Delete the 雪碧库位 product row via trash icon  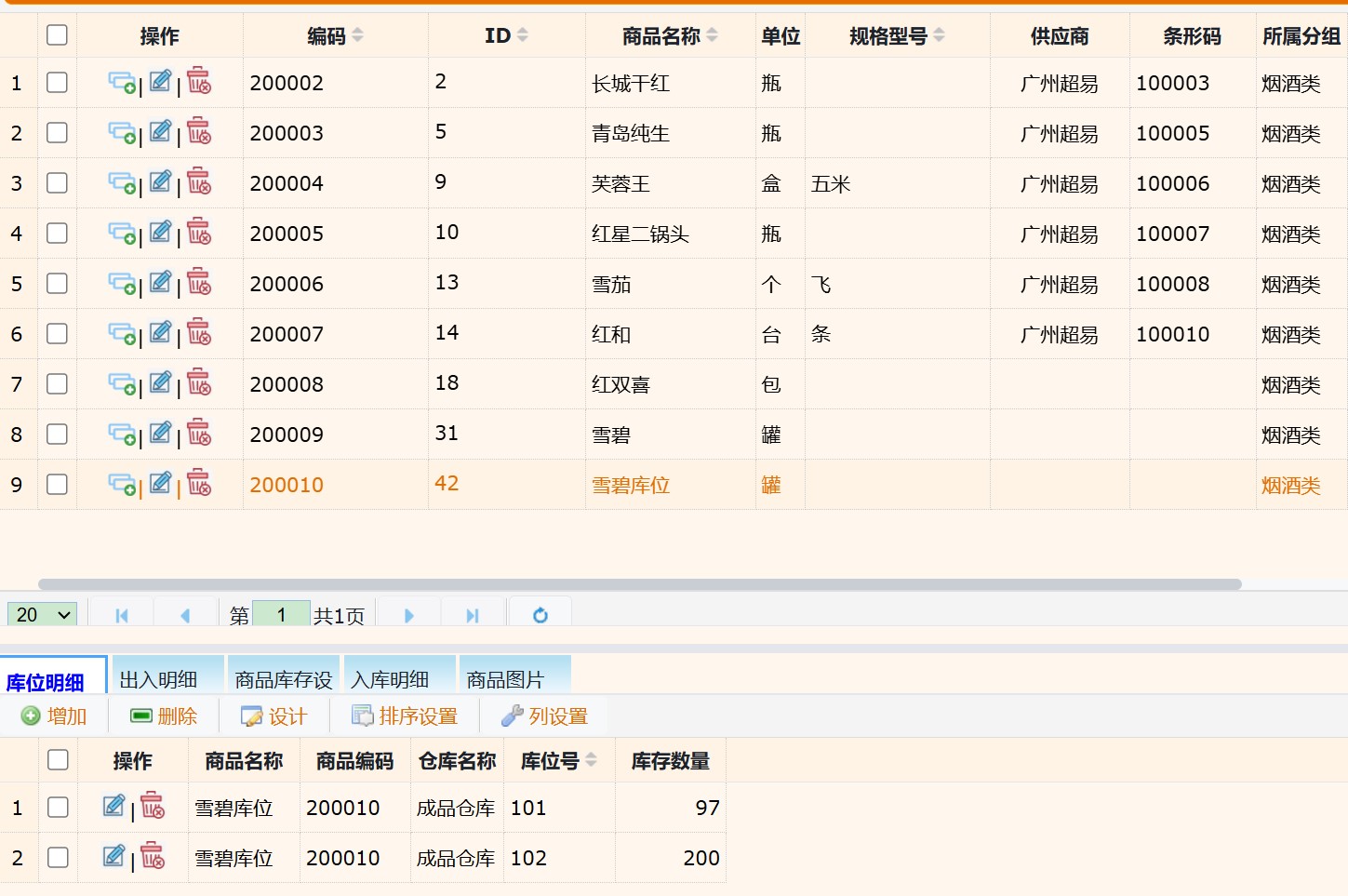tap(199, 483)
